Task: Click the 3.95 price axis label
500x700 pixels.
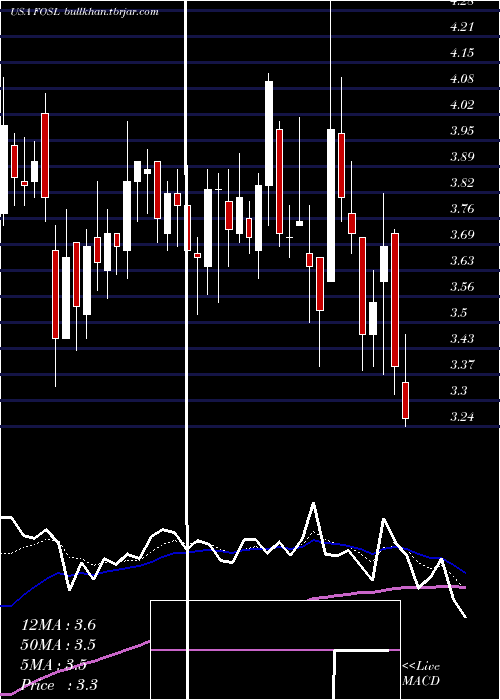Action: coord(462,131)
